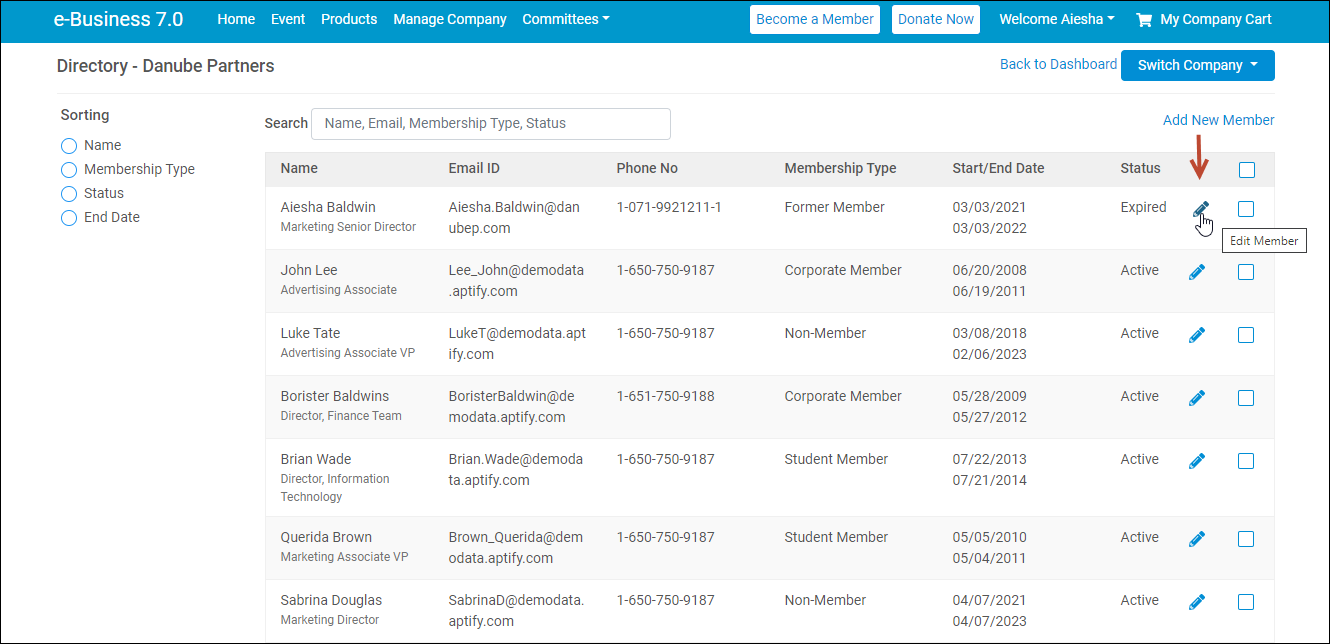Click the Status column header
Viewport: 1330px width, 644px height.
click(x=1140, y=168)
